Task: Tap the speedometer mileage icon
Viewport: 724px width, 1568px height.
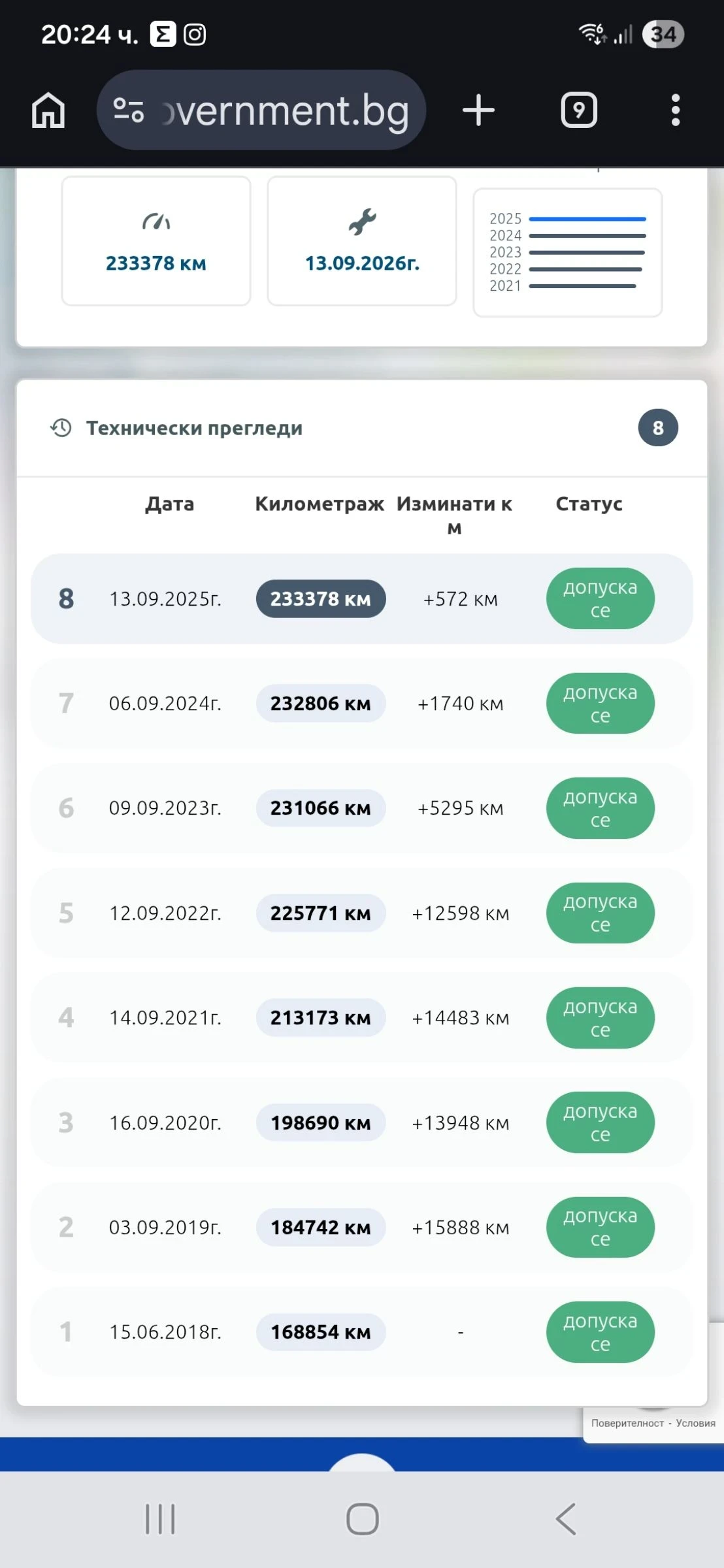Action: 156,222
